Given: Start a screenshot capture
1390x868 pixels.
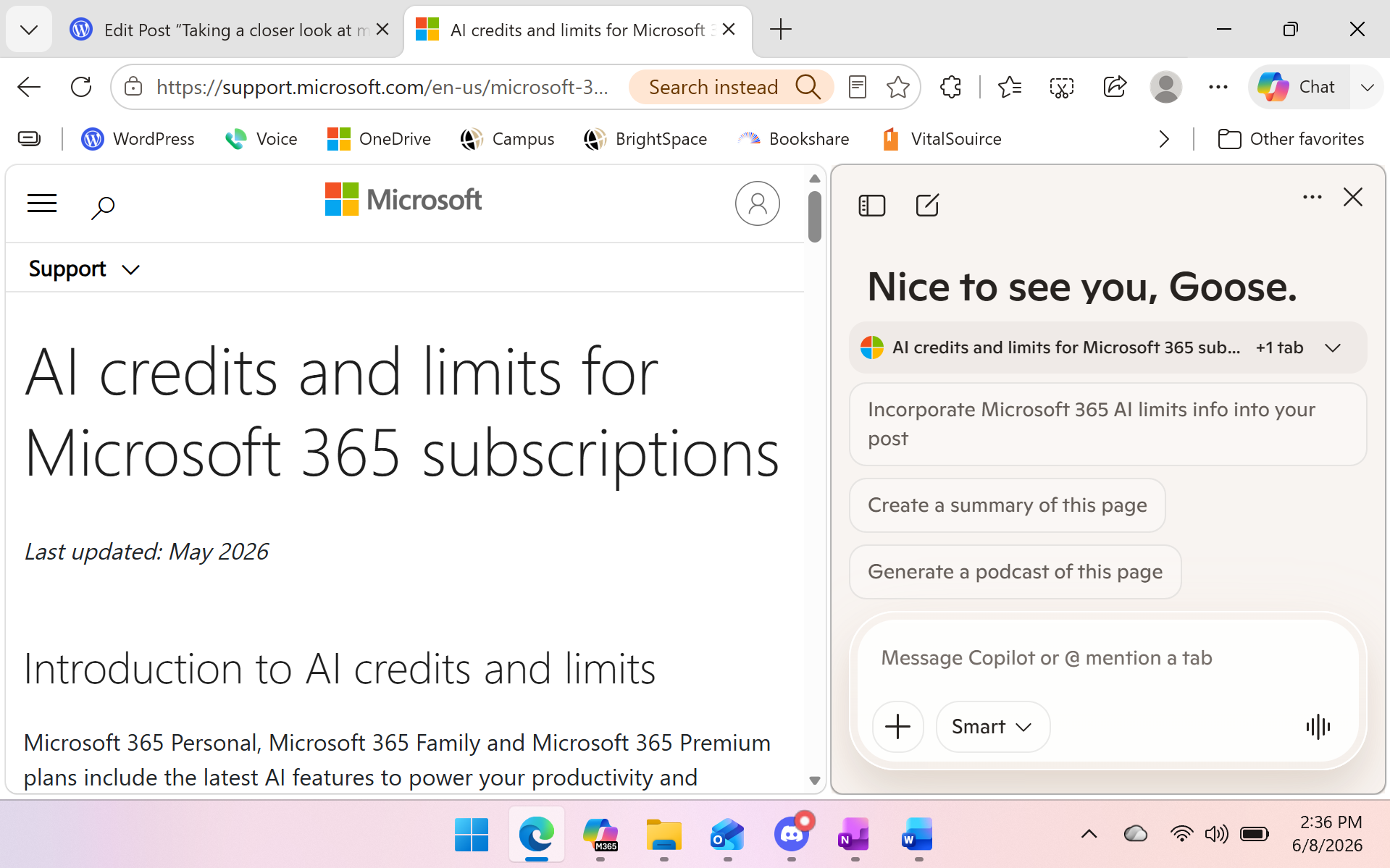Looking at the screenshot, I should coord(1062,88).
